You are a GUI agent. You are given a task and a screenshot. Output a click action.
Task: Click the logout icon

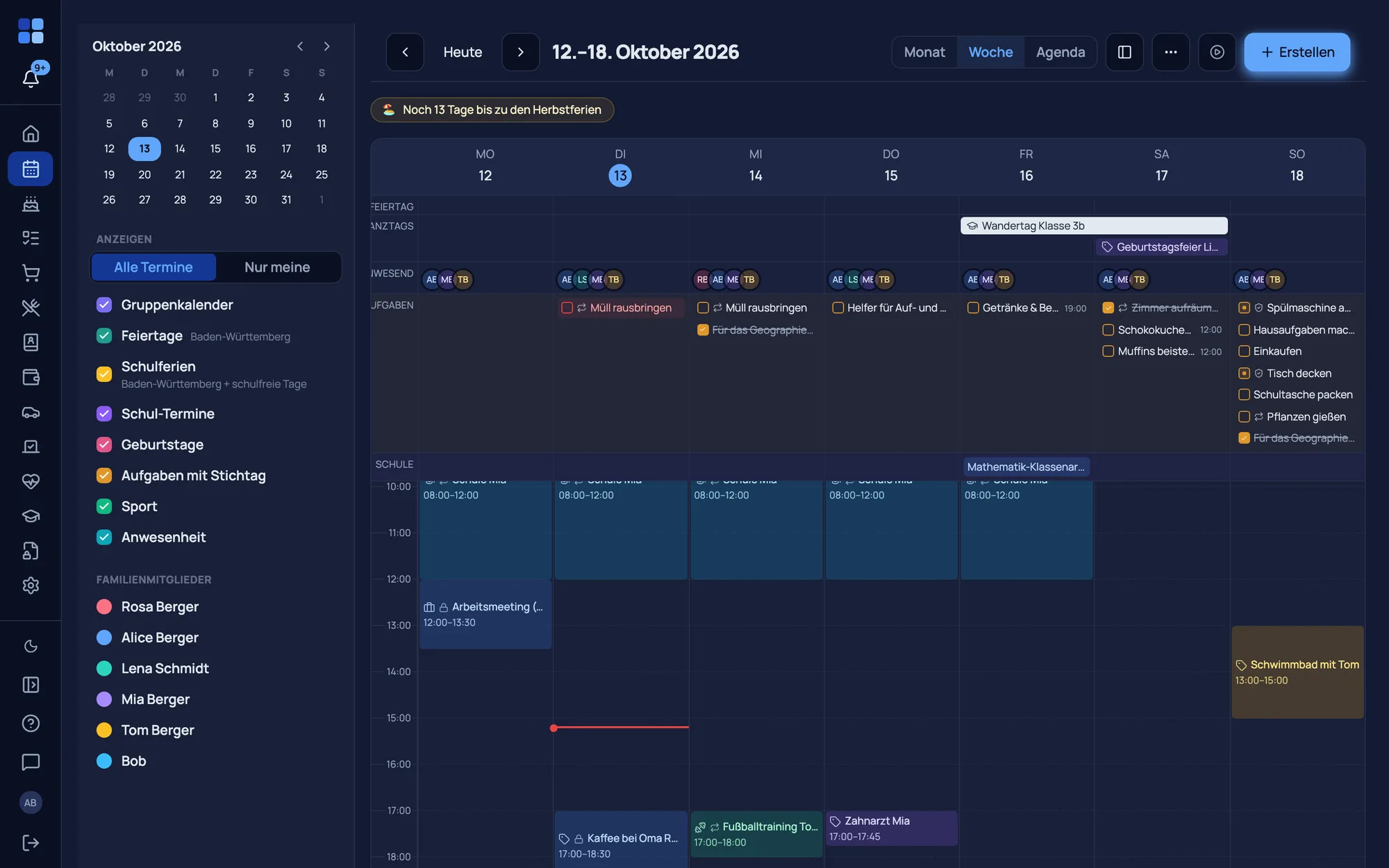coord(31,842)
